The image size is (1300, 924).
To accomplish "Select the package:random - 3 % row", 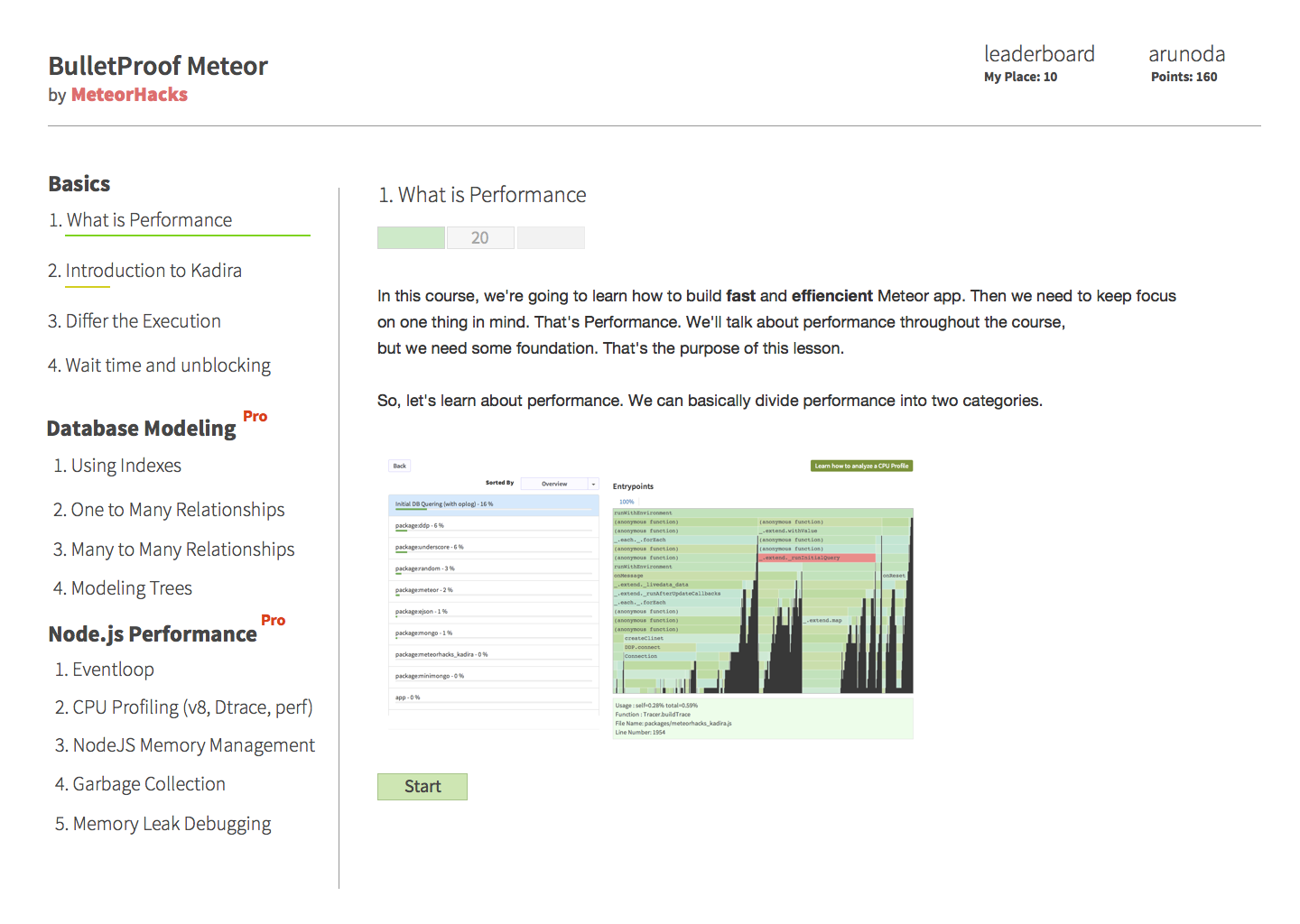I will pos(494,569).
